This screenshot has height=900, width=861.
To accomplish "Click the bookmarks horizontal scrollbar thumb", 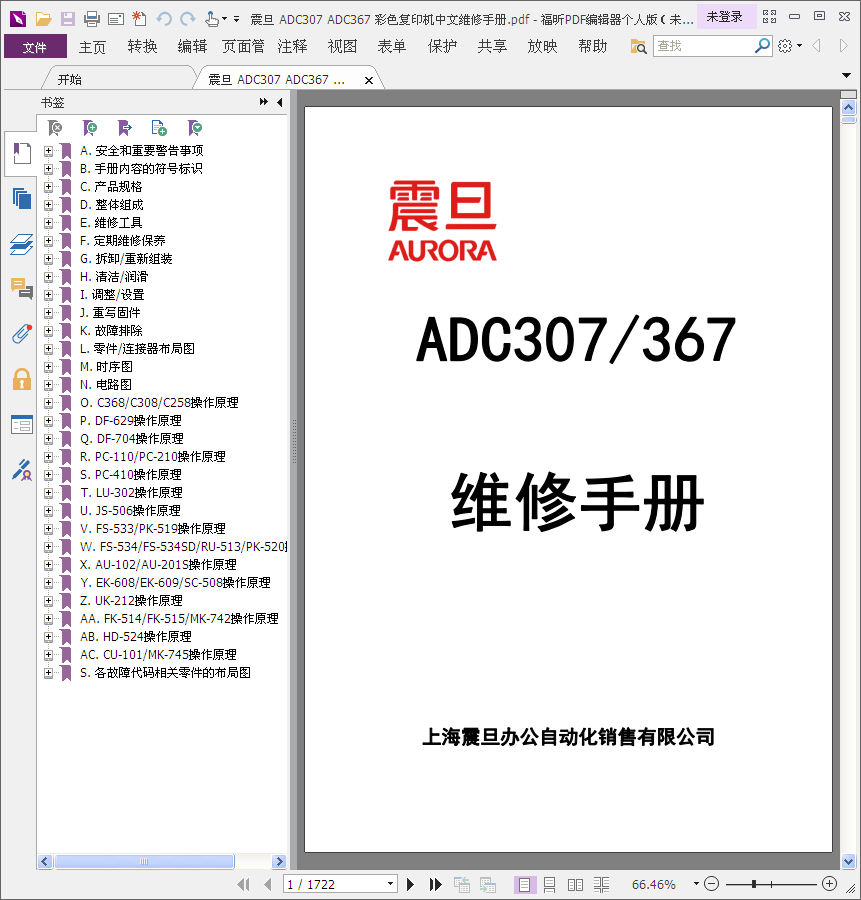I will pos(144,862).
